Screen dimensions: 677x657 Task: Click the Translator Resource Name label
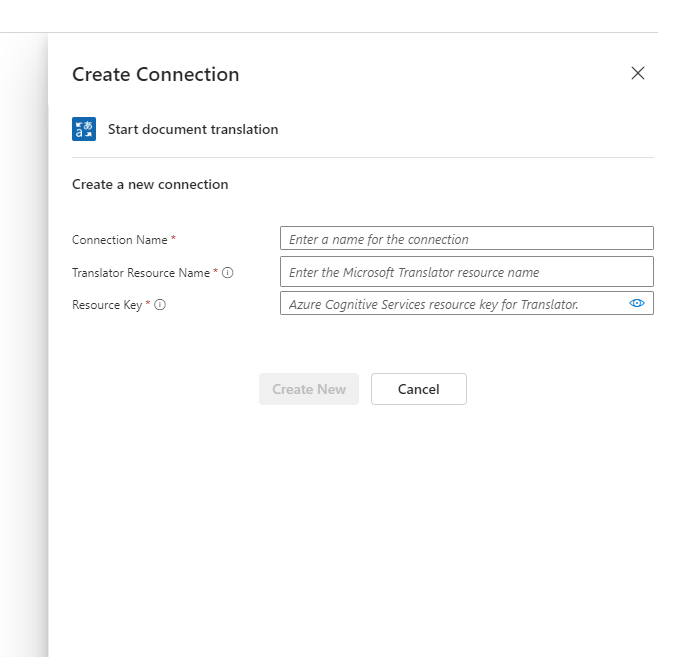coord(141,273)
